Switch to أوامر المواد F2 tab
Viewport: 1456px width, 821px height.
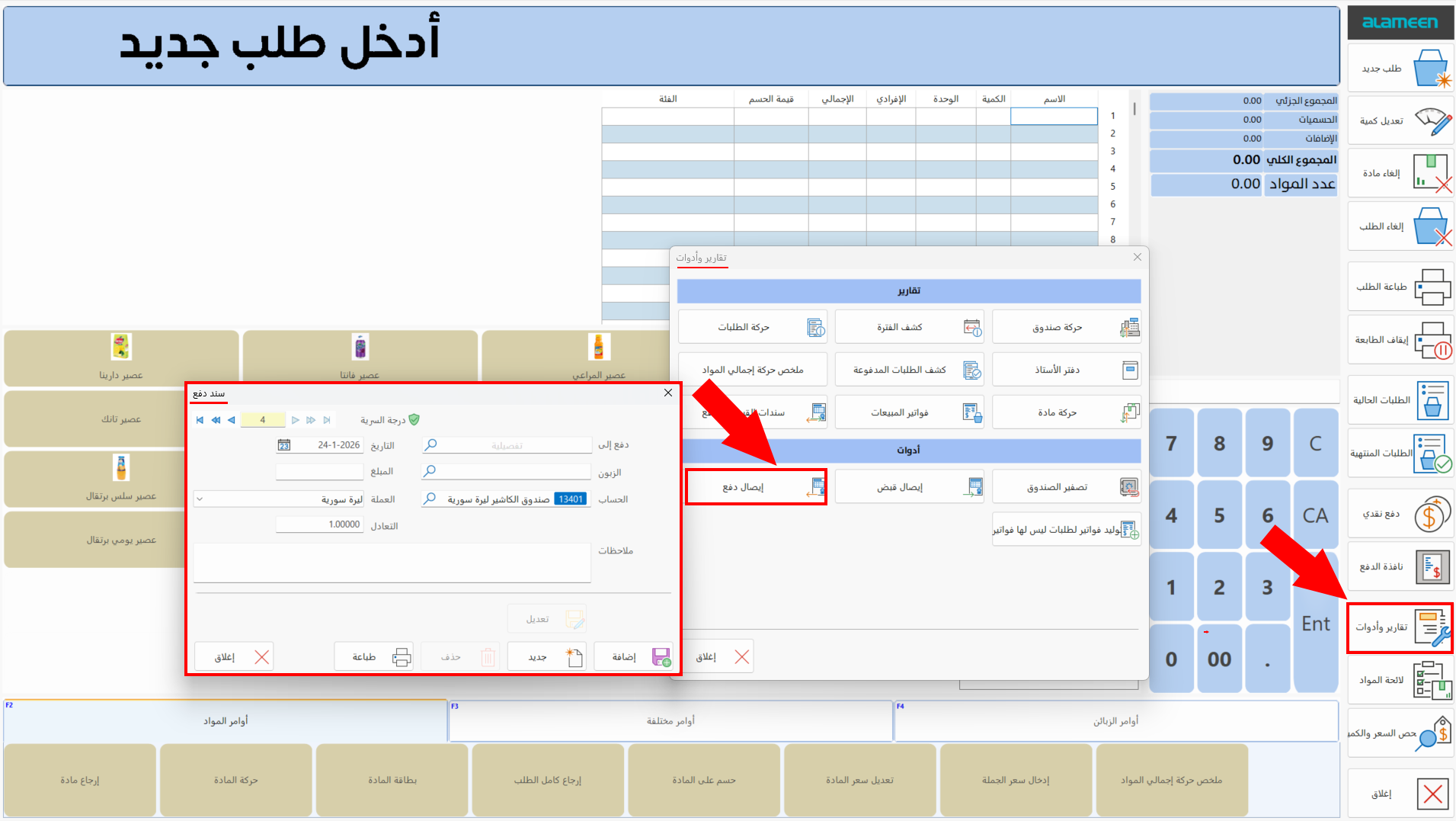pyautogui.click(x=226, y=721)
